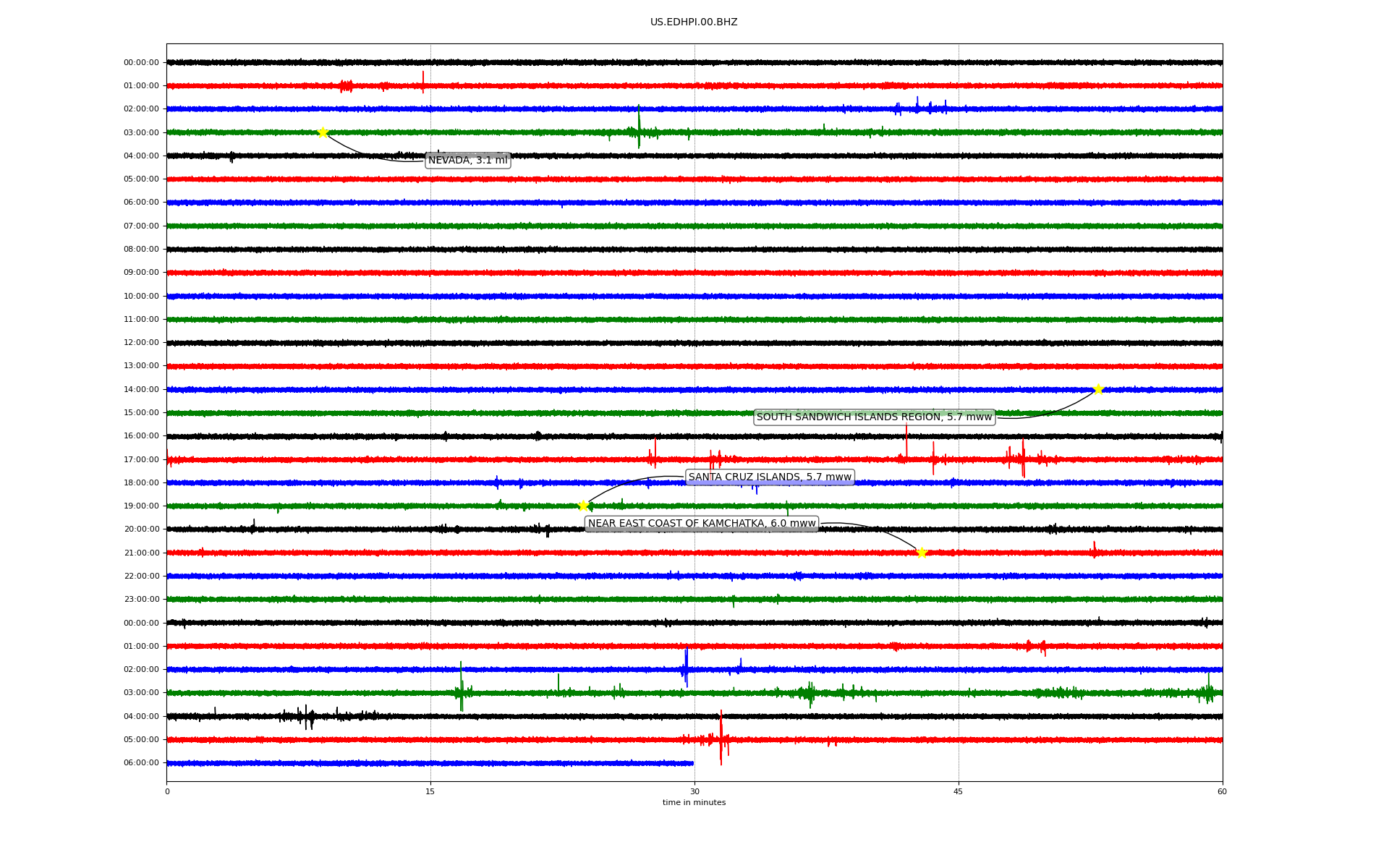Click the 12:00:00 row time label
Image resolution: width=1389 pixels, height=868 pixels.
(141, 343)
